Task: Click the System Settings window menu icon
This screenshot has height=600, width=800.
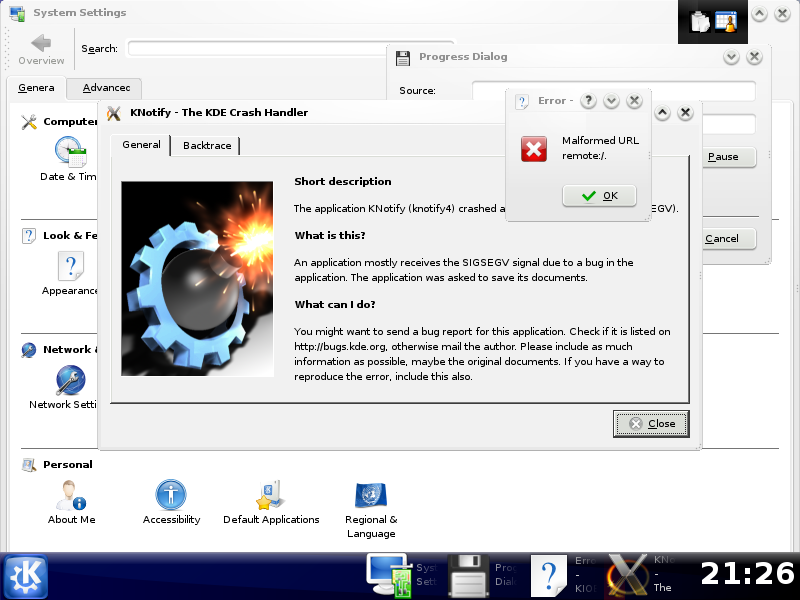Action: (17, 13)
